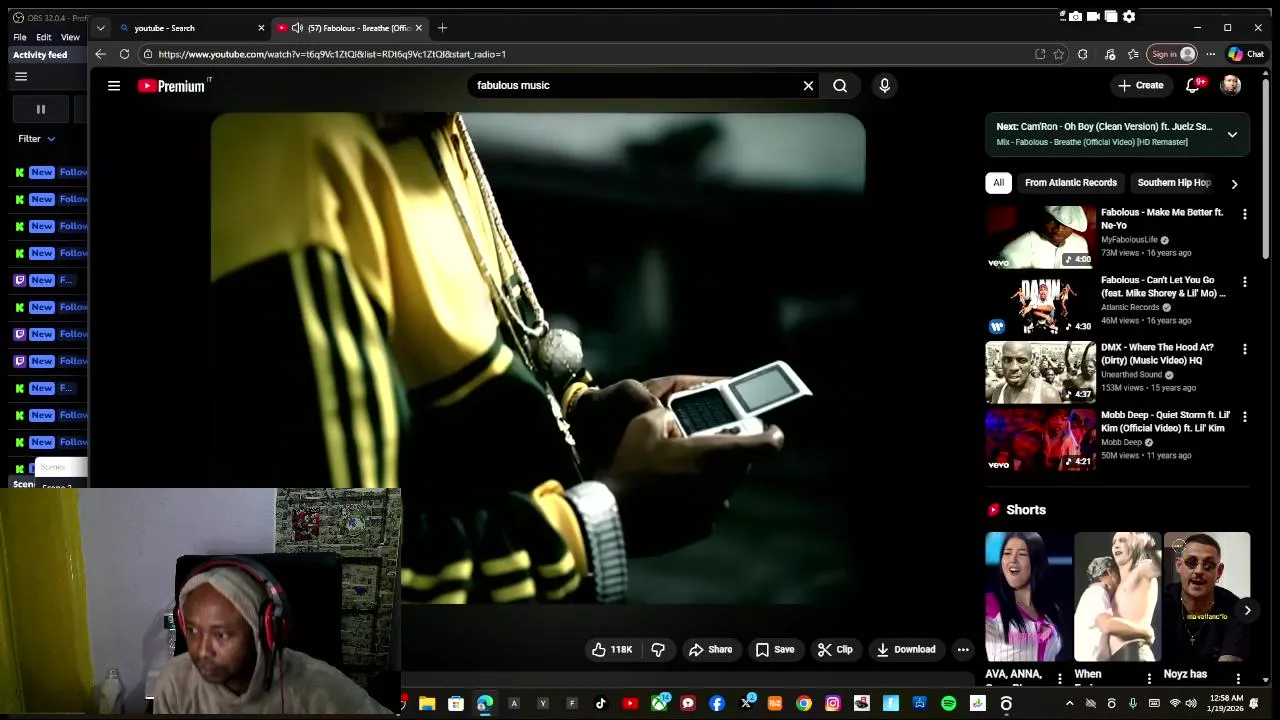
Task: Open a new browser tab
Action: pyautogui.click(x=442, y=28)
